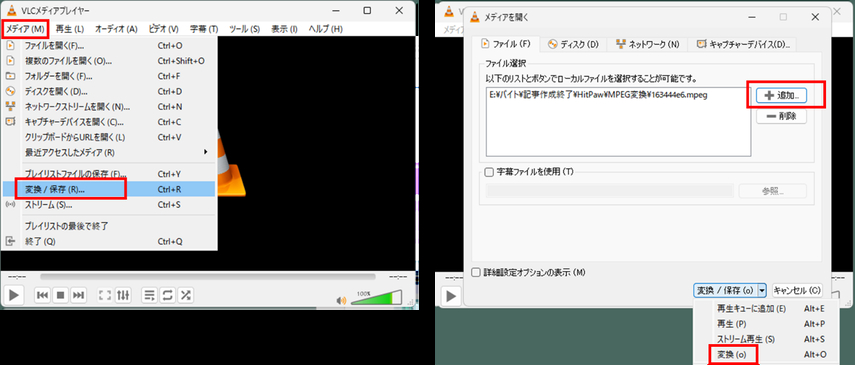Screen dimensions: 855x365
Task: Click the 追加... button
Action: [x=781, y=95]
